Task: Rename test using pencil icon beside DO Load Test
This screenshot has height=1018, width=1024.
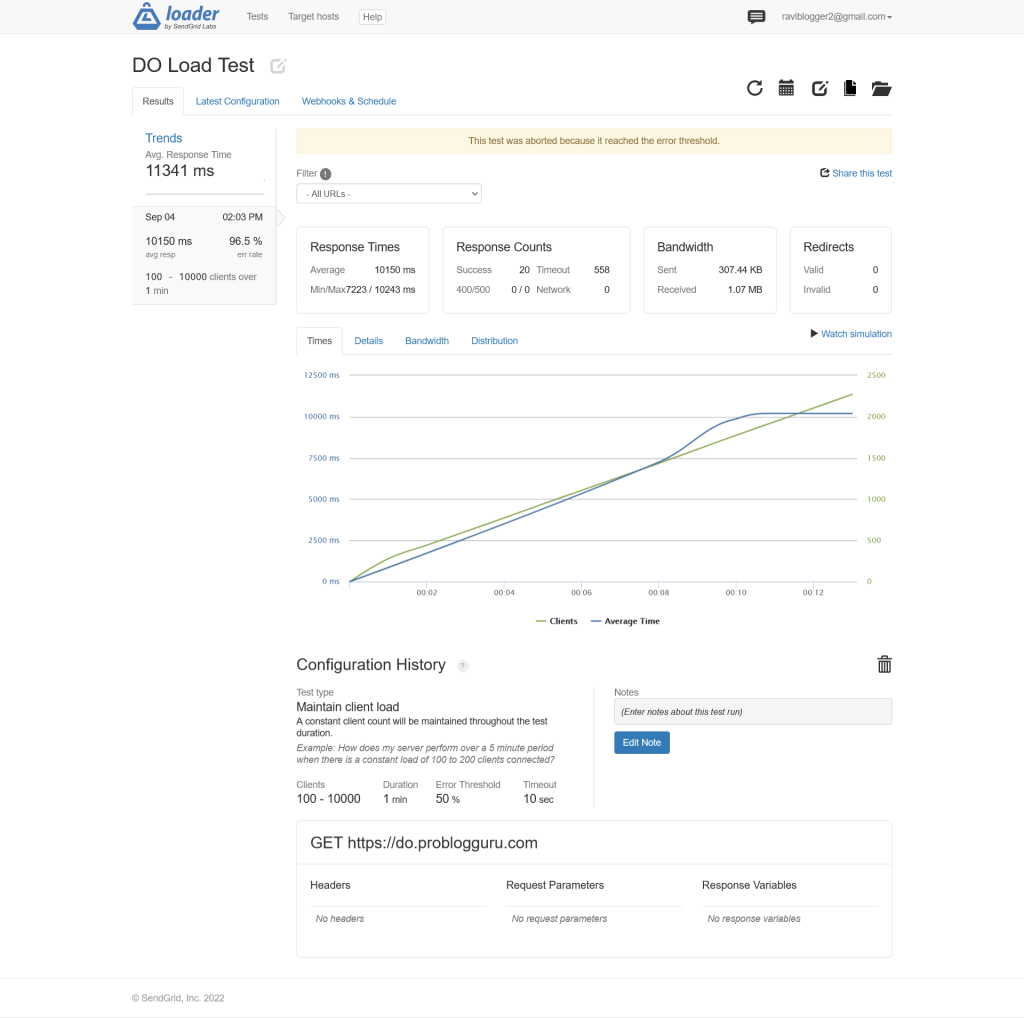Action: (277, 65)
